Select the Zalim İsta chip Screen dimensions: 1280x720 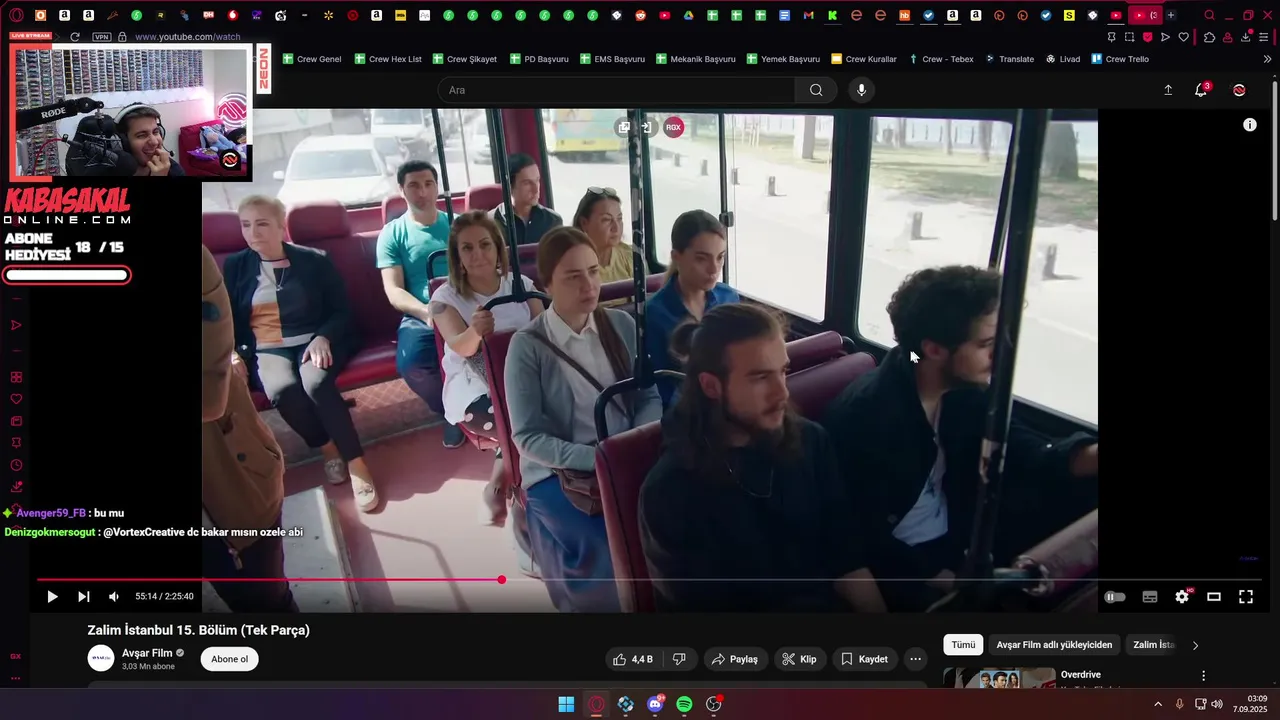(x=1153, y=645)
